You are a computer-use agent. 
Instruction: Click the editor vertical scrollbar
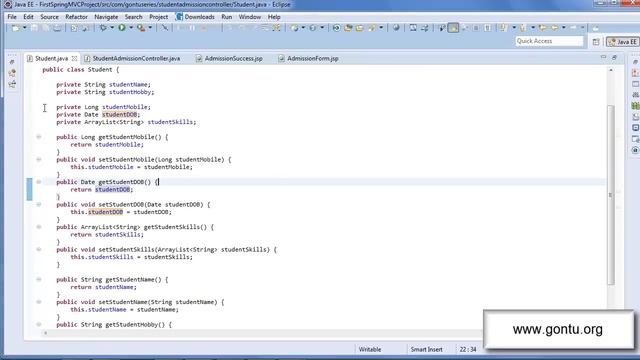(x=611, y=195)
